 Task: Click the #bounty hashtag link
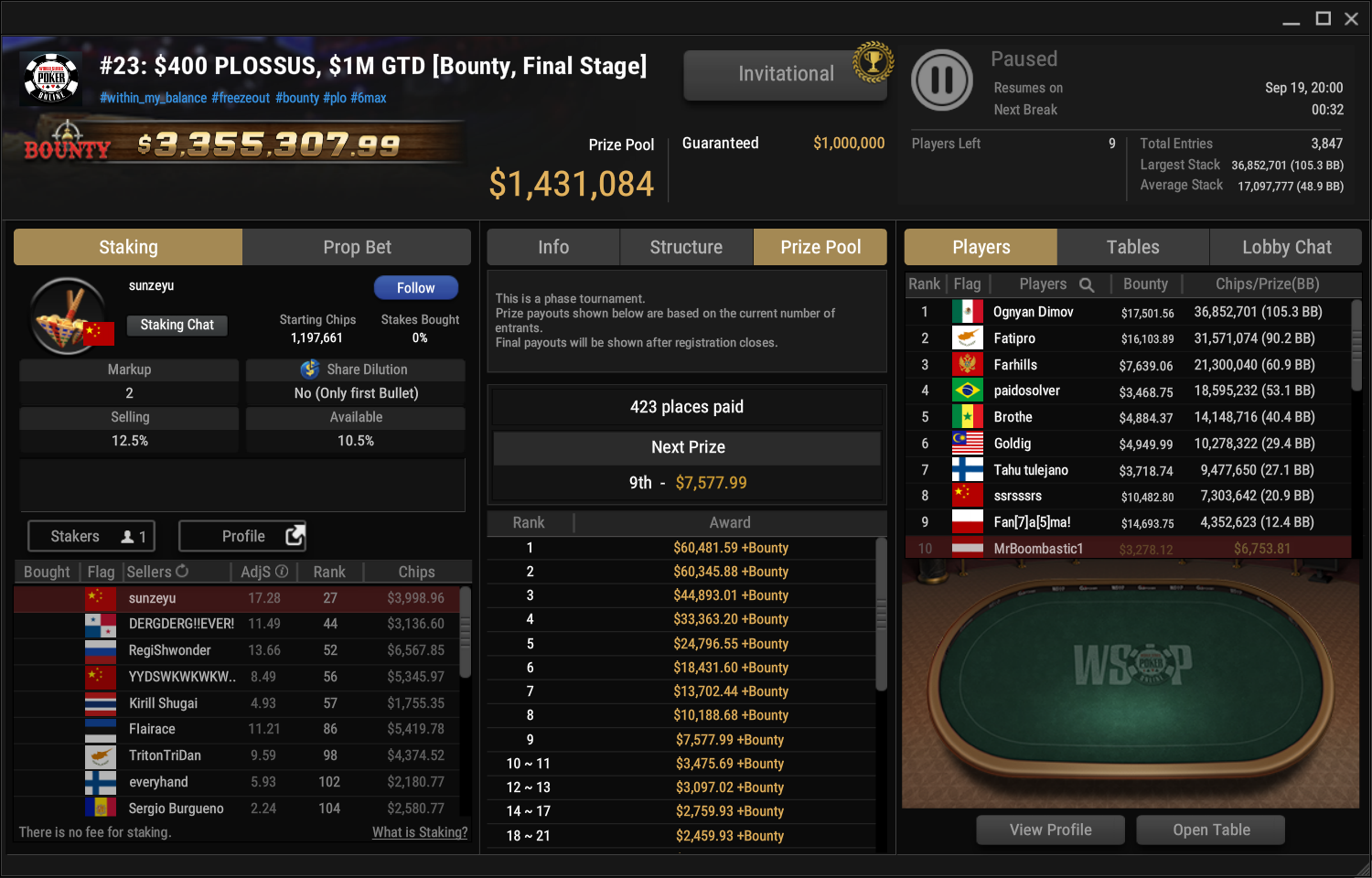pos(297,98)
